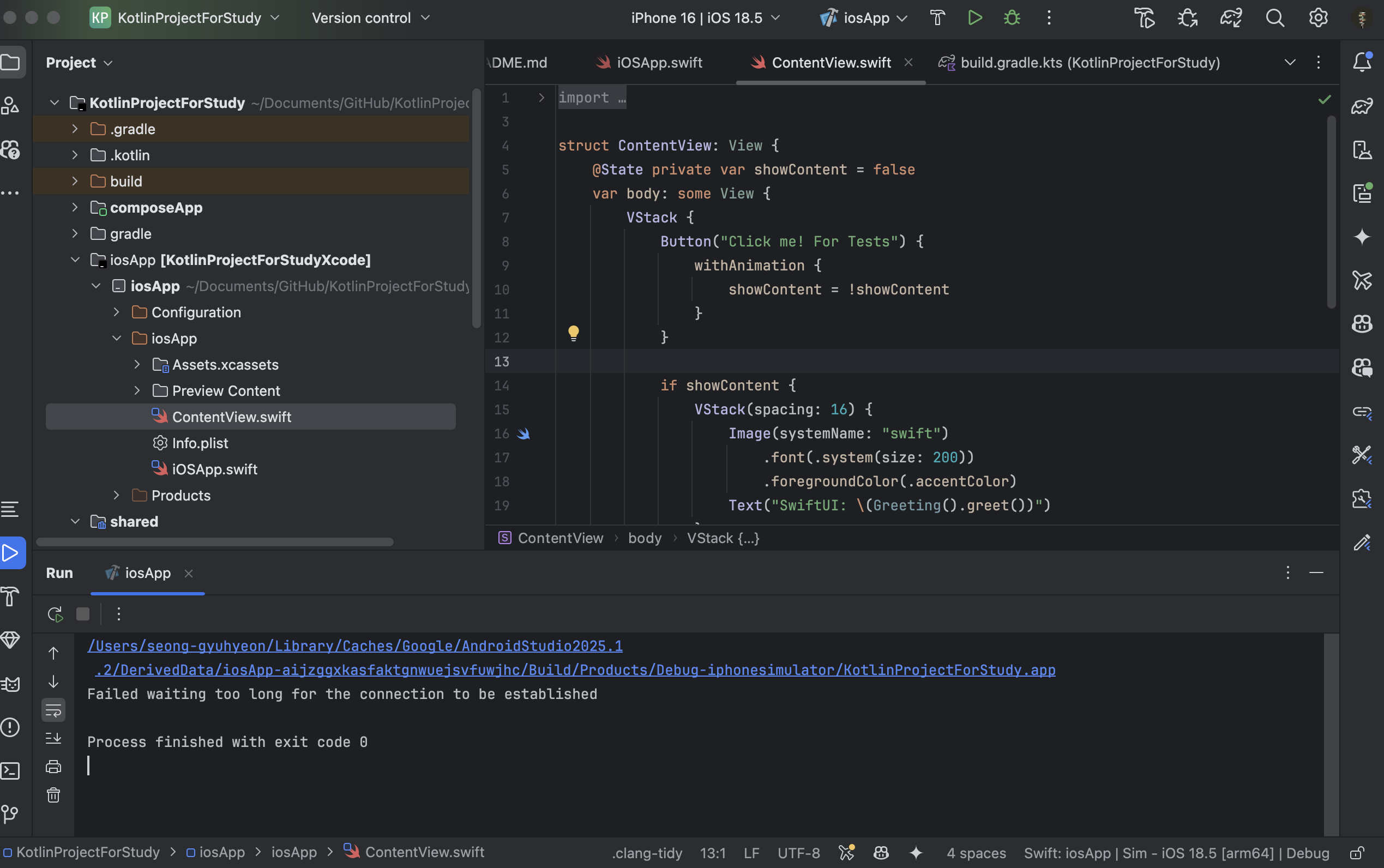Open the DerivedData app path link in console
Screen dimensions: 1384x868
[574, 670]
